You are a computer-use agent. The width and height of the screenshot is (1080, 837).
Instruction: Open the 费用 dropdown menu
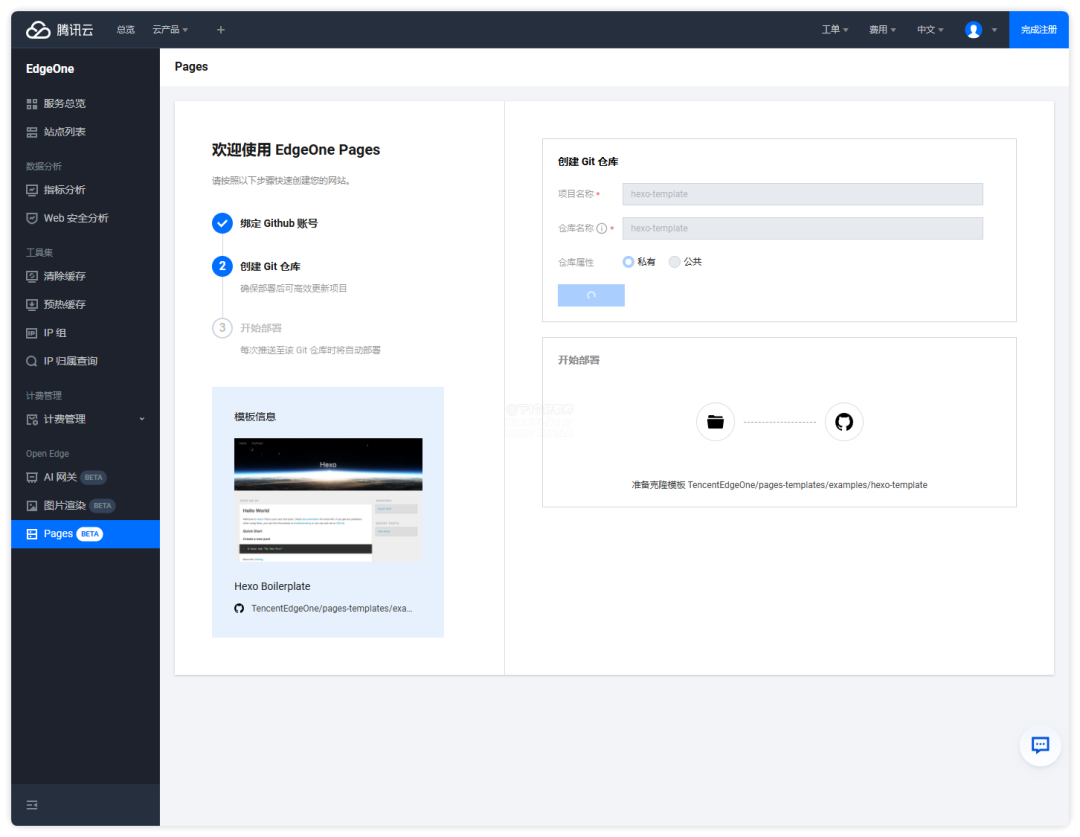[x=882, y=30]
